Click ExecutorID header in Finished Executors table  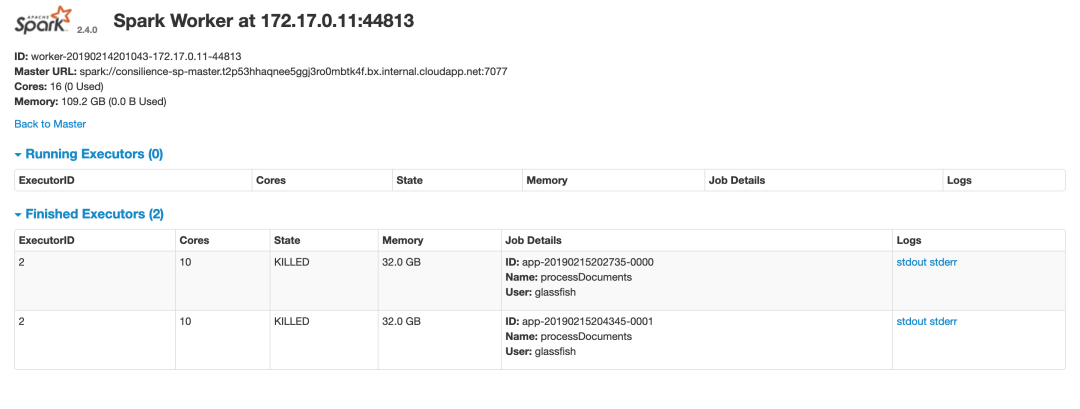(x=47, y=241)
